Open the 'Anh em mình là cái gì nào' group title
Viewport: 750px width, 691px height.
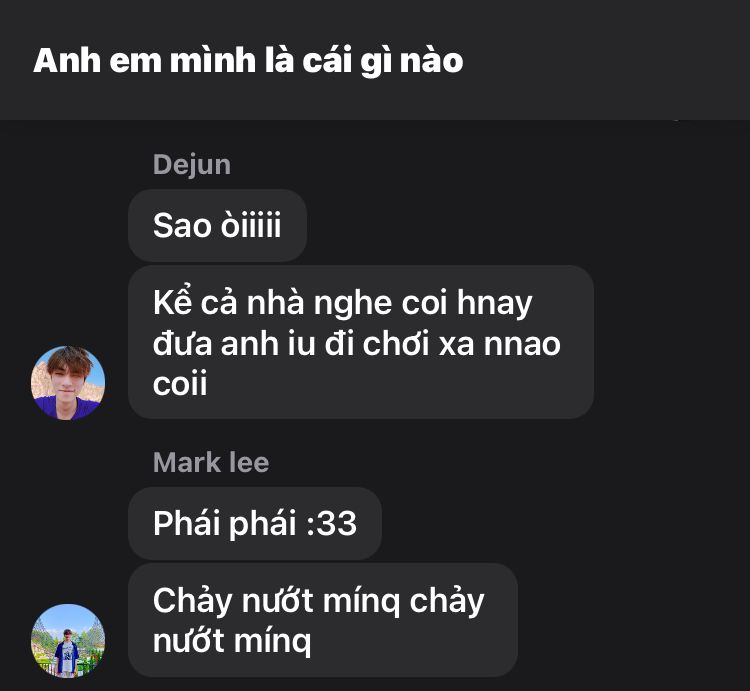pos(248,61)
